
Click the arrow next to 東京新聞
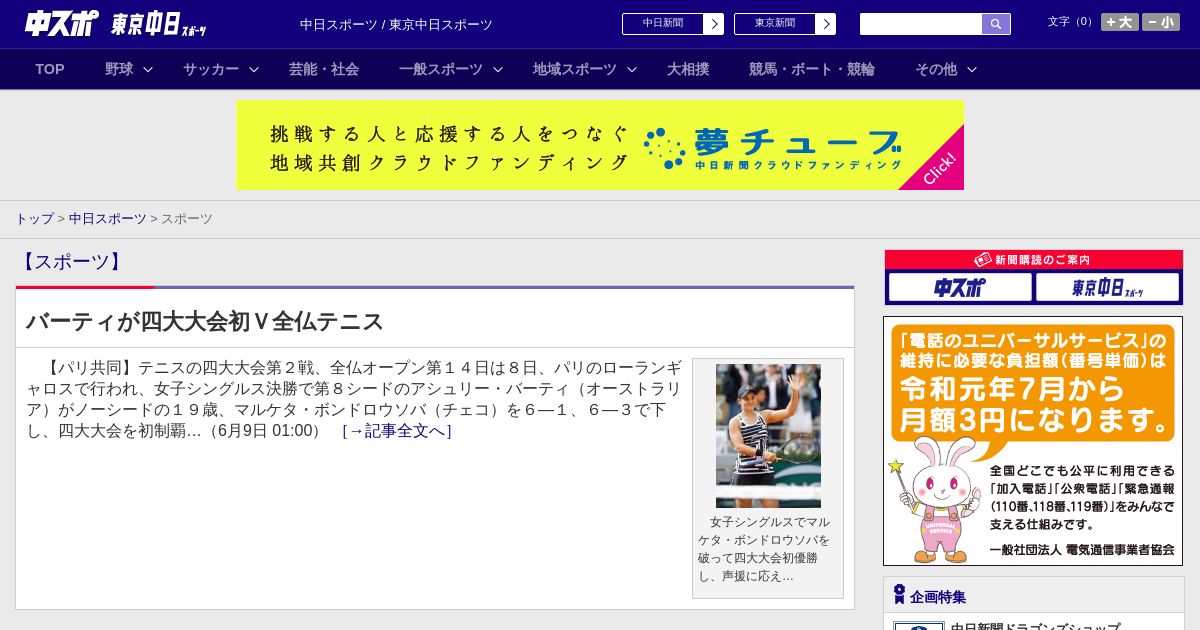click(826, 24)
